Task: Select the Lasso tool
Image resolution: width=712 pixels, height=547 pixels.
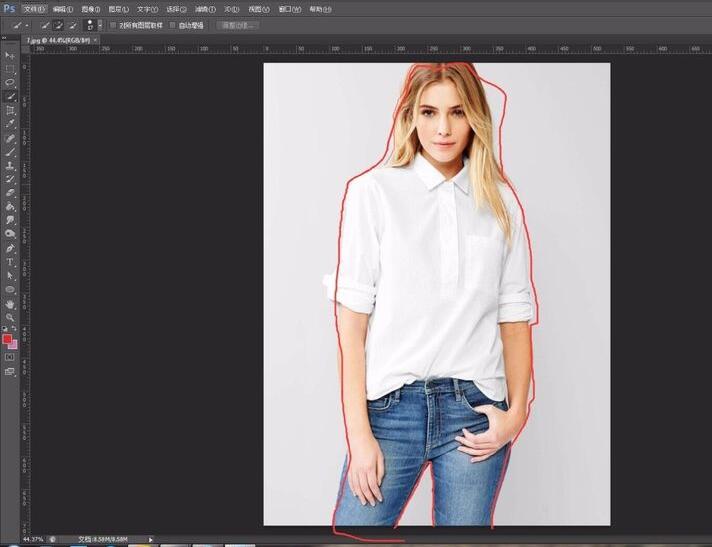Action: click(10, 82)
